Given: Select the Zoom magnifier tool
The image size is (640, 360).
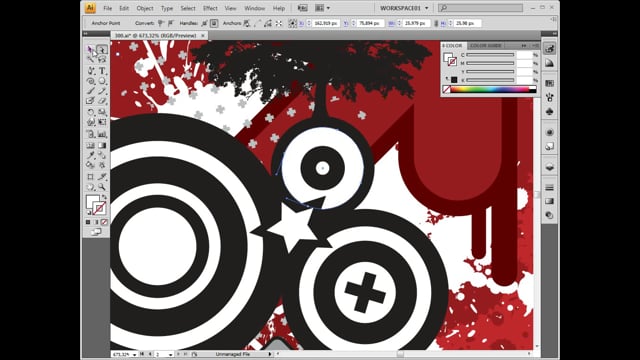Looking at the screenshot, I should pyautogui.click(x=102, y=187).
